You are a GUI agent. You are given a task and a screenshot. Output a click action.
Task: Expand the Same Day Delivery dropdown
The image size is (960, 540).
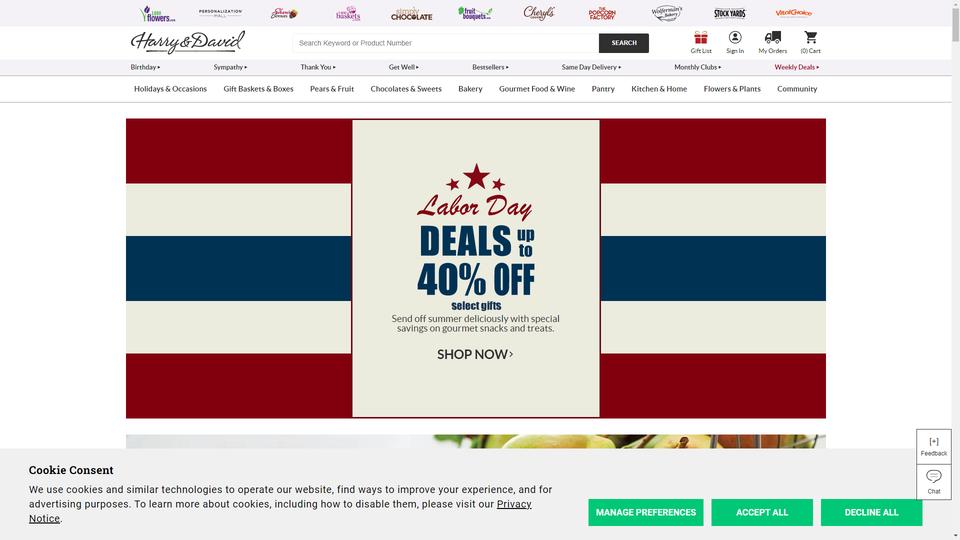[x=591, y=67]
